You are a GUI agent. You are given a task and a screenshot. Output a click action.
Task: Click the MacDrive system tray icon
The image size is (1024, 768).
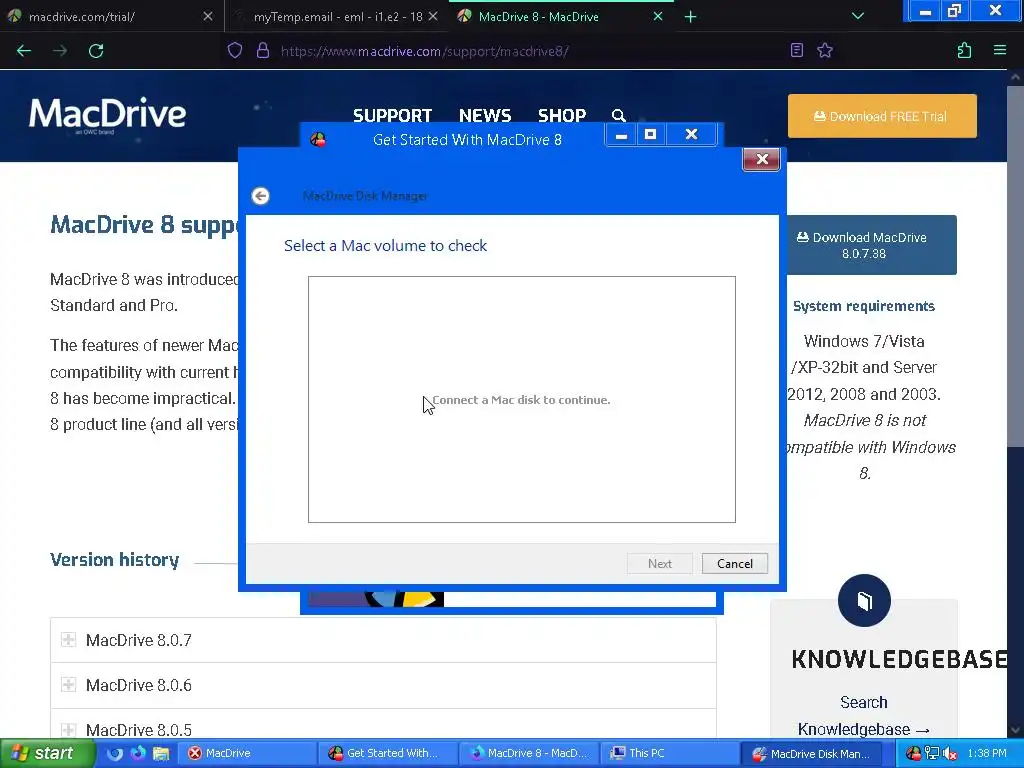coord(913,754)
